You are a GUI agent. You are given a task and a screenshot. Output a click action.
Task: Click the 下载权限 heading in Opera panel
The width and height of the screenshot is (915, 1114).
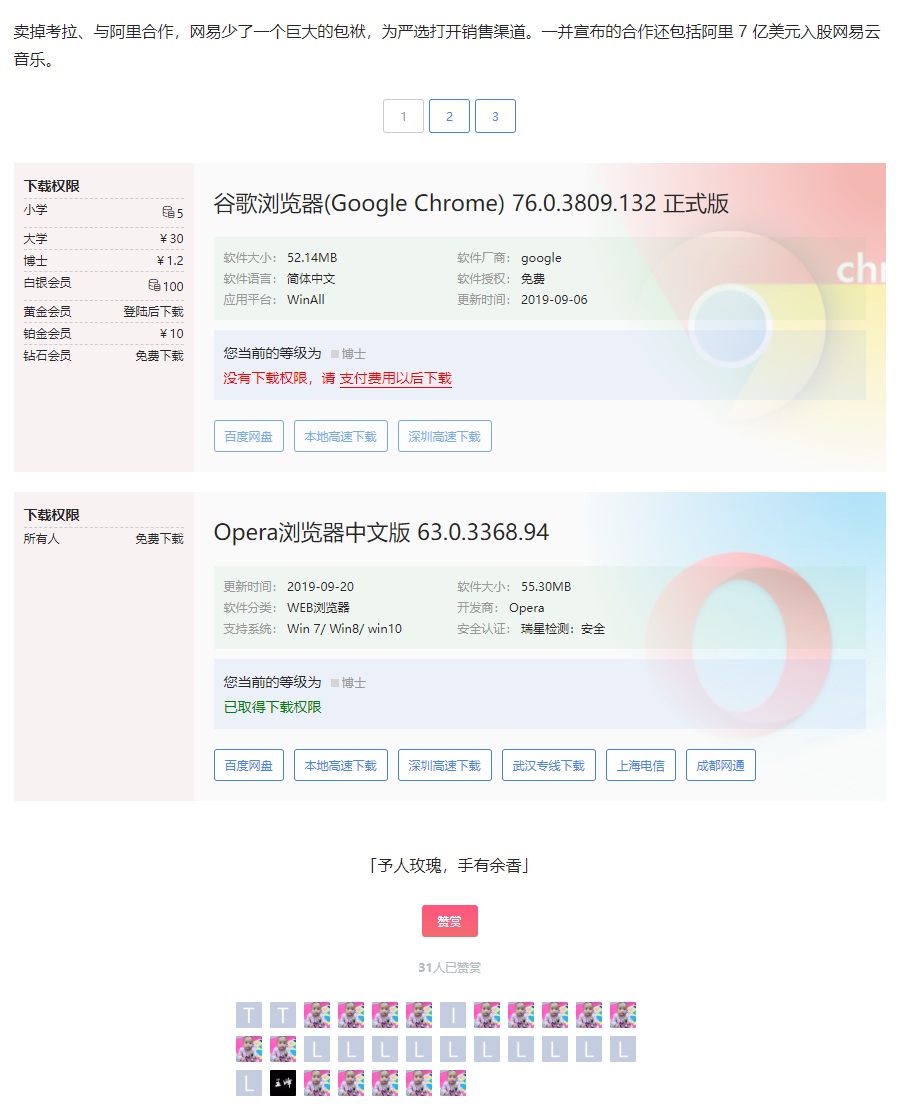(52, 515)
